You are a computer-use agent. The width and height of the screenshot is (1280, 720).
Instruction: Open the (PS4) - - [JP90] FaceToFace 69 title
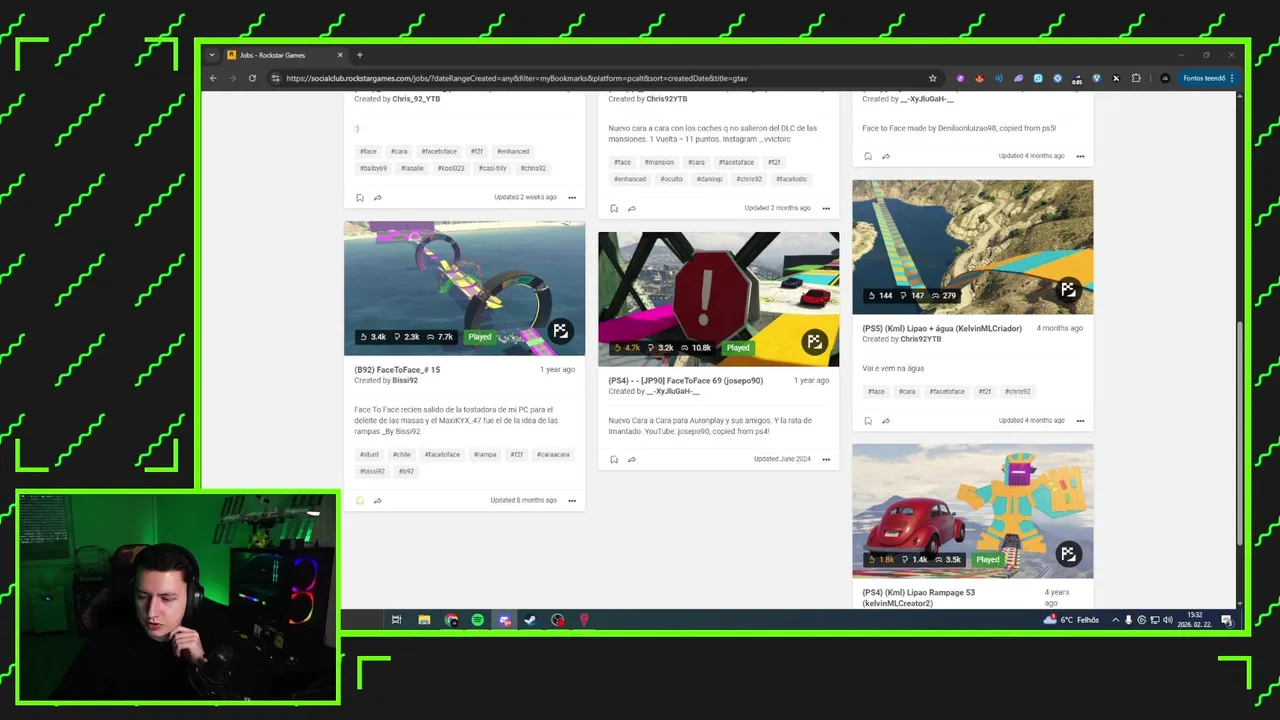pos(685,381)
